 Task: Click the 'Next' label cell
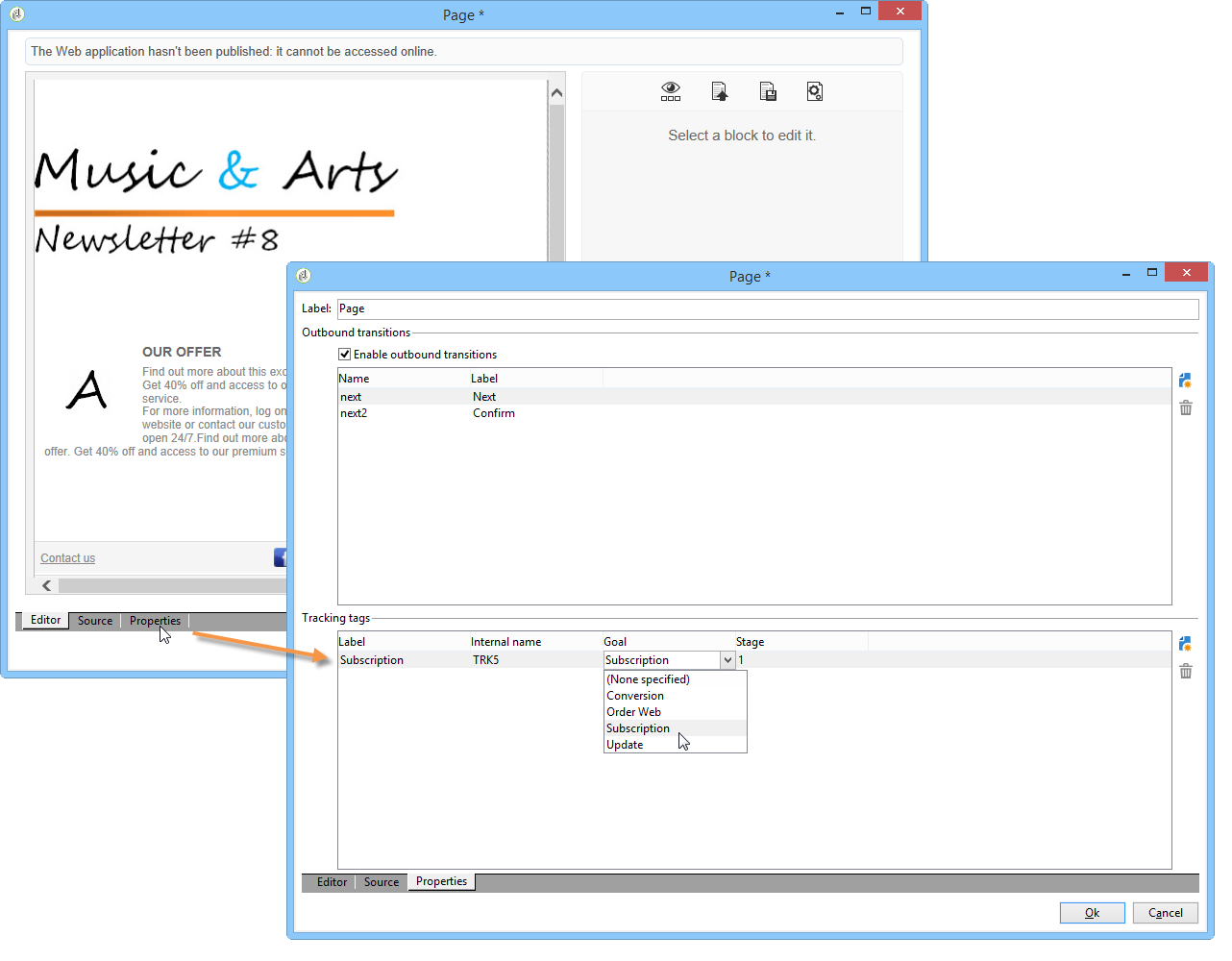pyautogui.click(x=484, y=397)
